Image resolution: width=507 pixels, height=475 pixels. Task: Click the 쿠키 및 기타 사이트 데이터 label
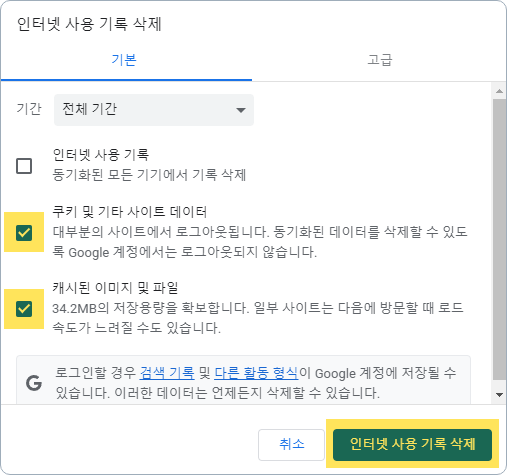click(130, 212)
